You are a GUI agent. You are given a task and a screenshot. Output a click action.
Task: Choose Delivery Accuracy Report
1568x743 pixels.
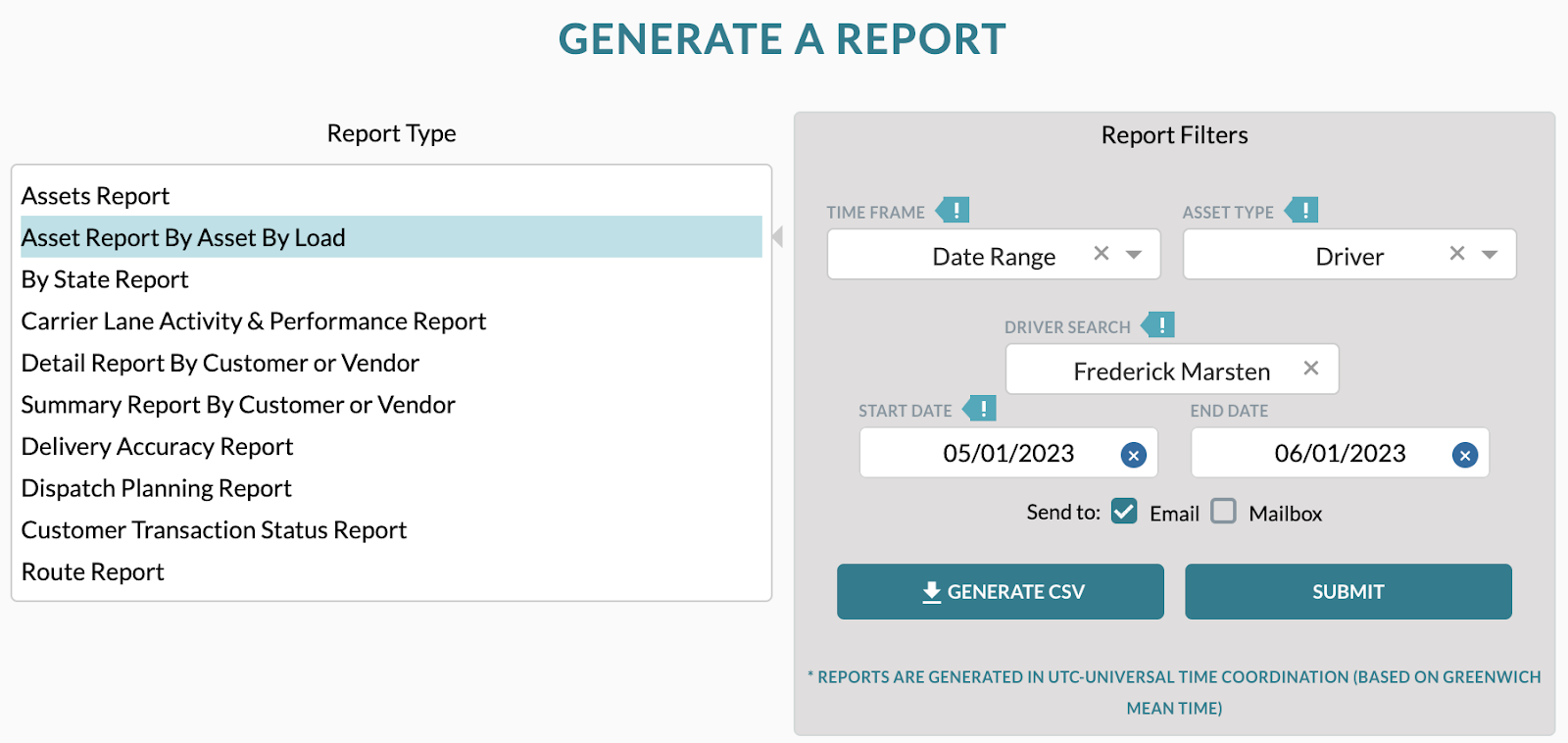(x=391, y=447)
